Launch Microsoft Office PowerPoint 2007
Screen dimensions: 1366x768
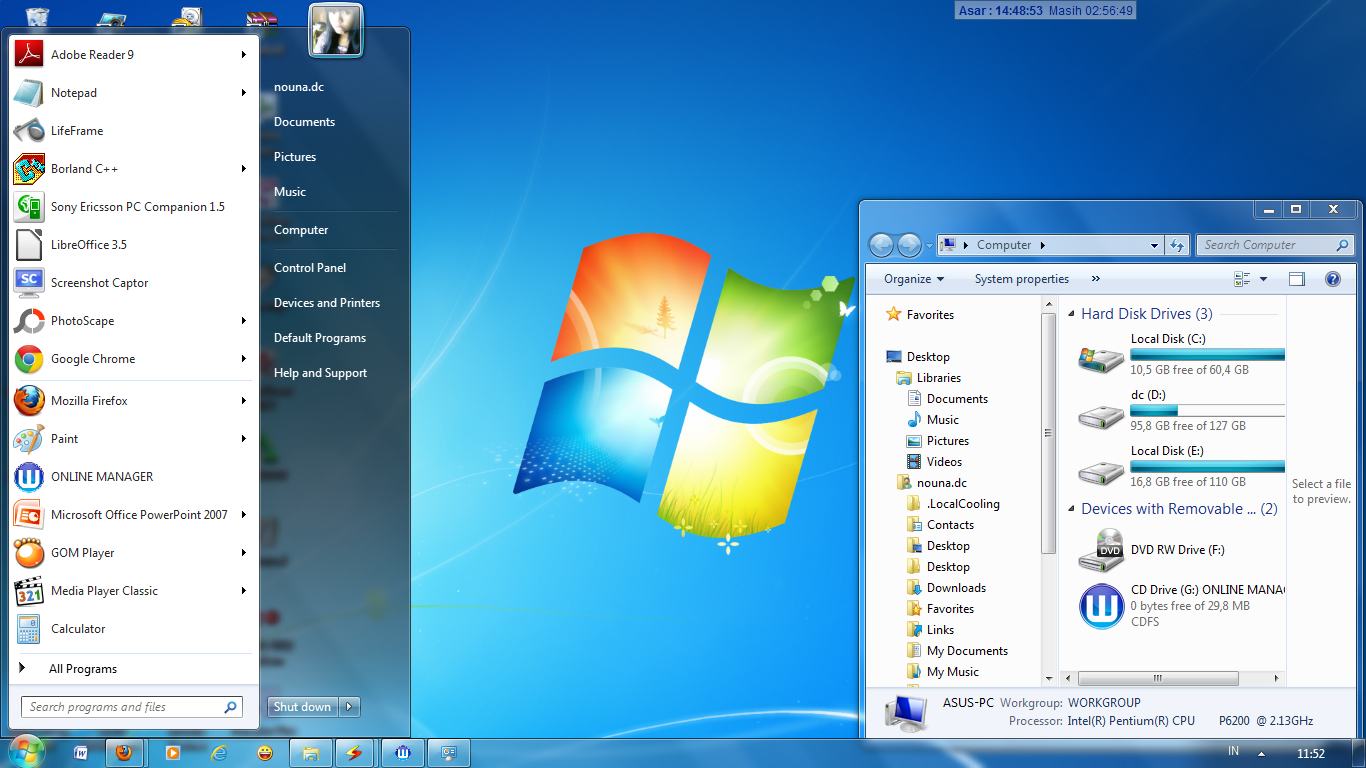point(133,515)
